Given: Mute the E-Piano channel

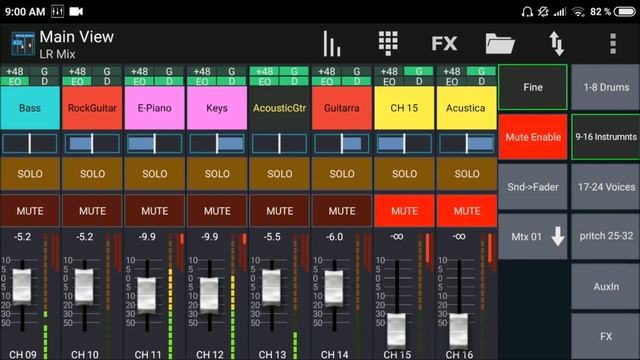Looking at the screenshot, I should coord(155,211).
